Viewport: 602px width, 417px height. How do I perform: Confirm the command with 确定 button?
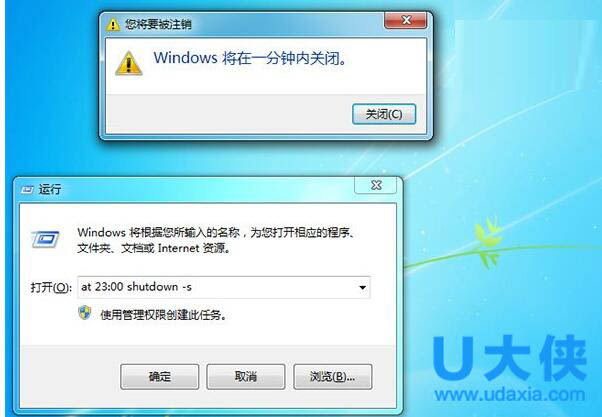(160, 377)
